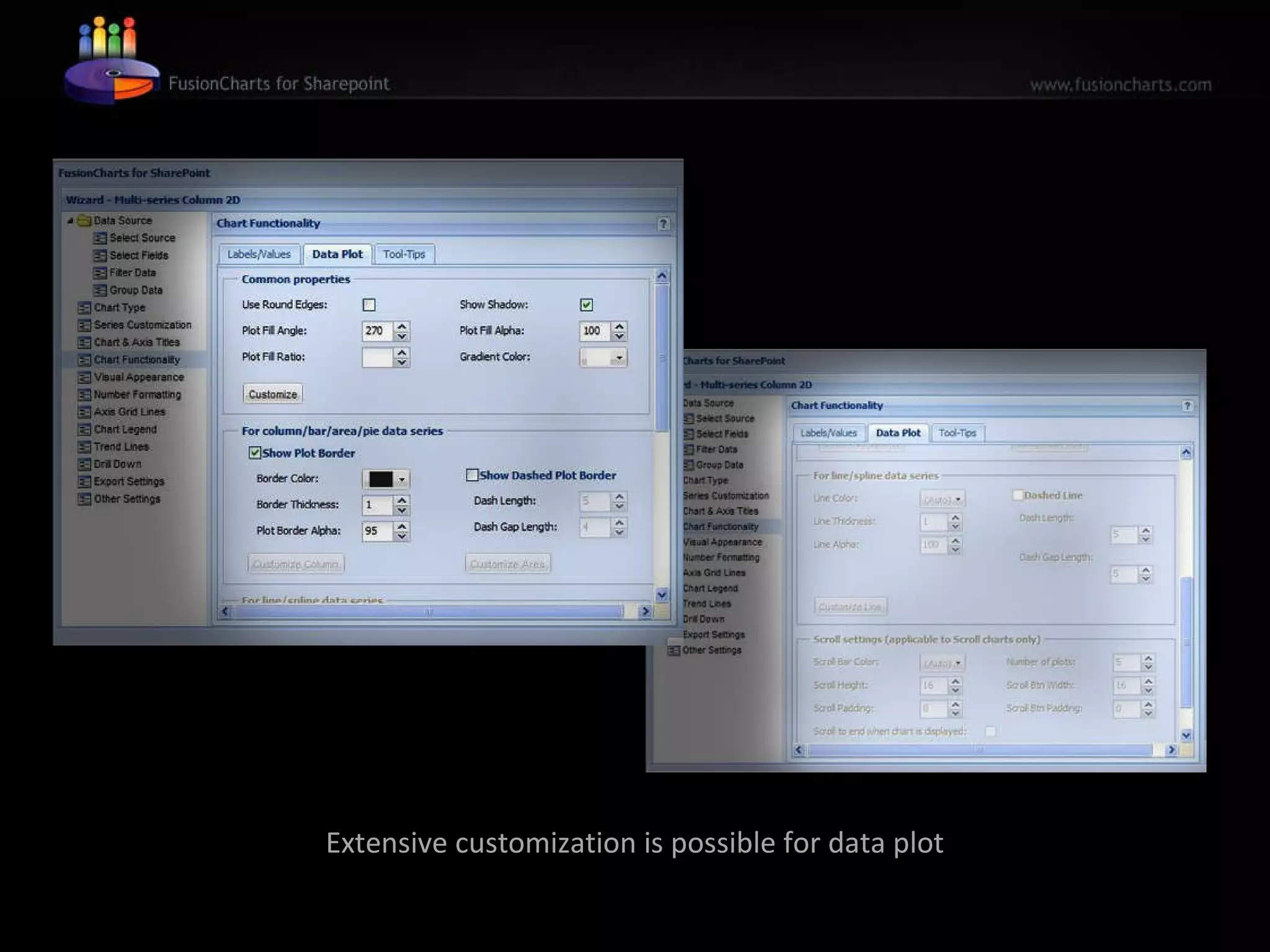Click the Filter Data page icon in left window
The image size is (1270, 952).
tap(100, 273)
